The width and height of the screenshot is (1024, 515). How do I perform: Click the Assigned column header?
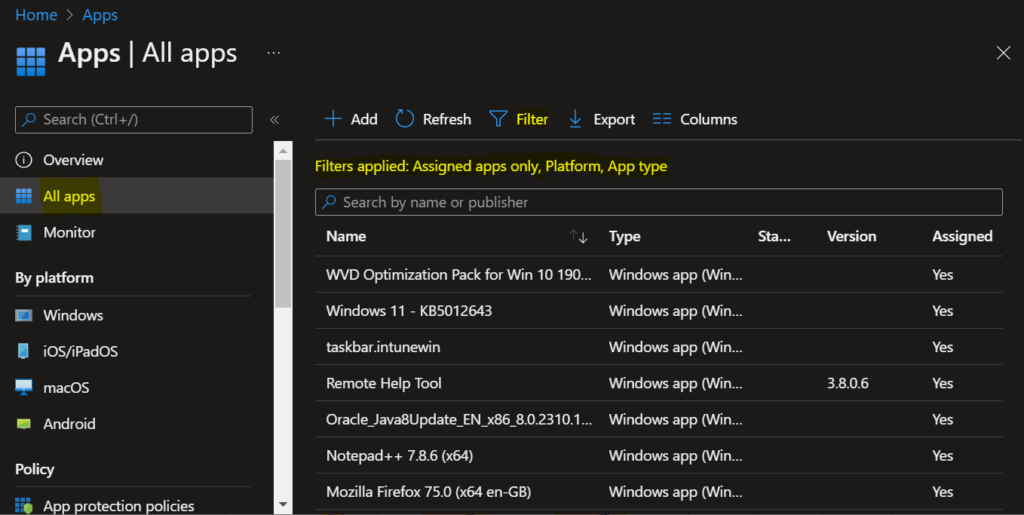(x=963, y=236)
